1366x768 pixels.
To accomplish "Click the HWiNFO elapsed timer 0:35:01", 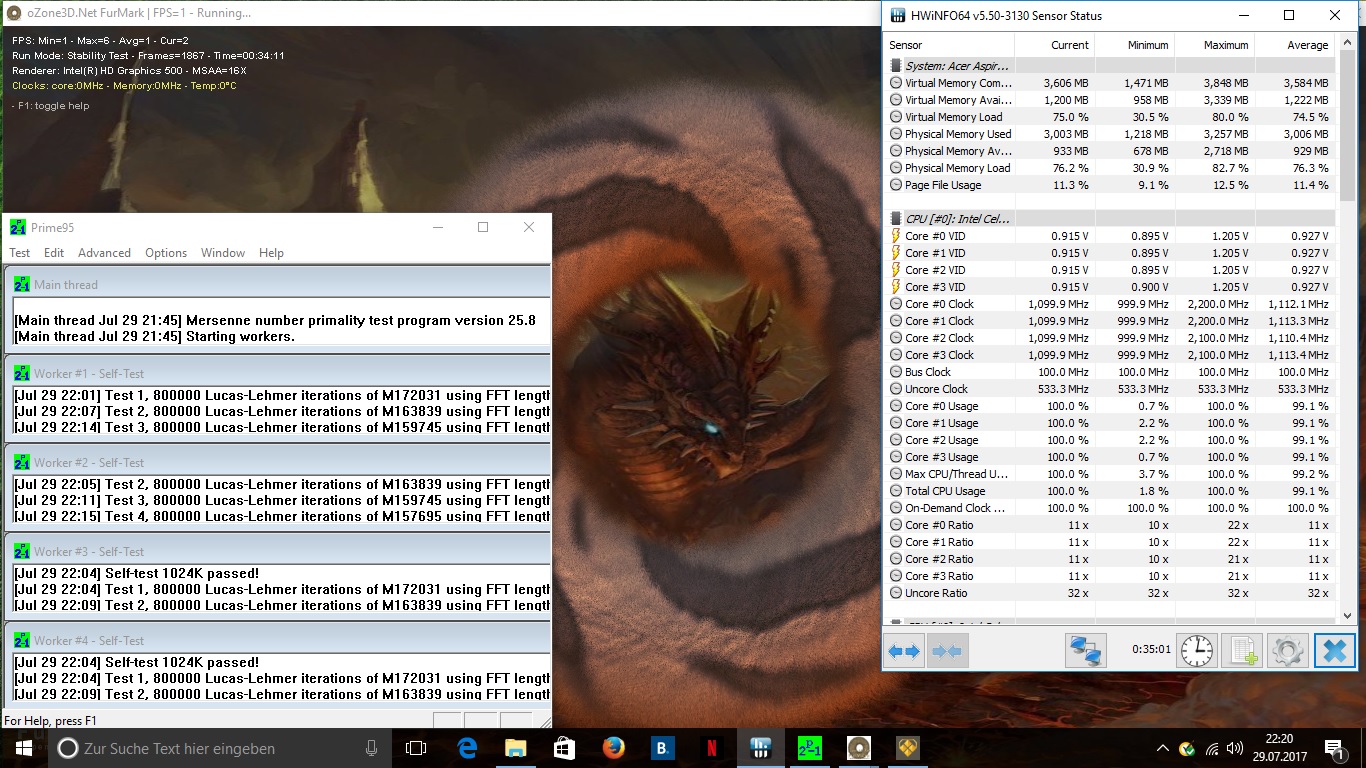I will tap(1151, 649).
